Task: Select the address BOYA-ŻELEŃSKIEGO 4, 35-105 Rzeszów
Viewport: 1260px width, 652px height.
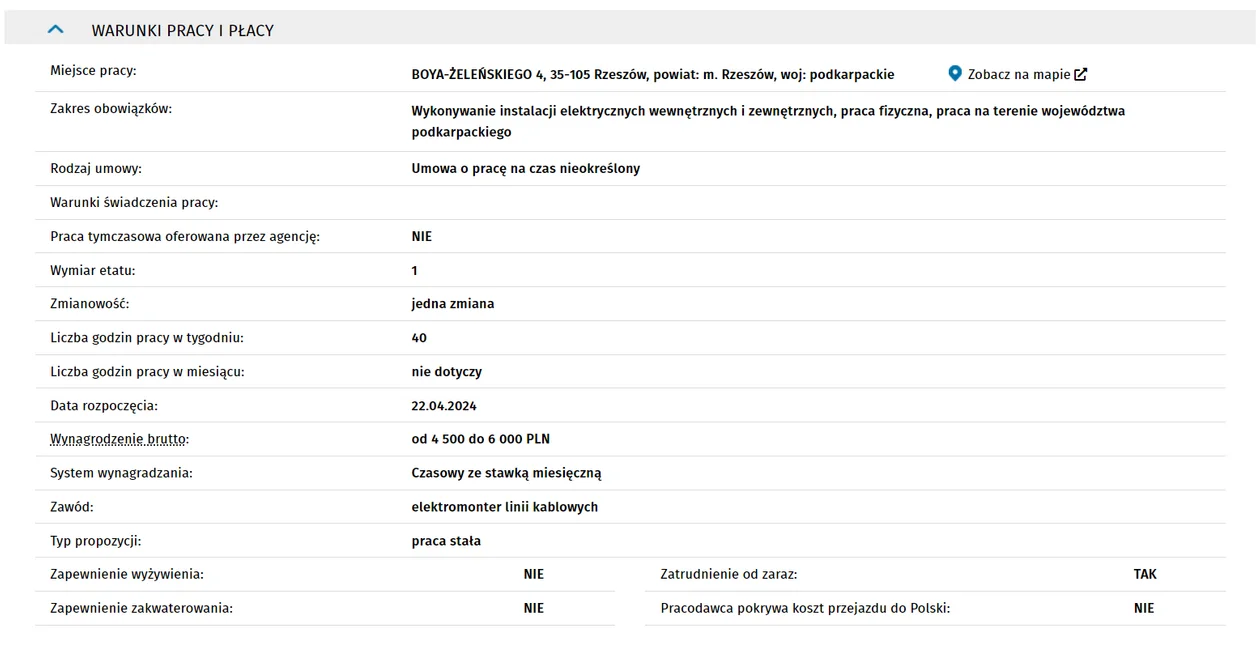Action: click(530, 74)
